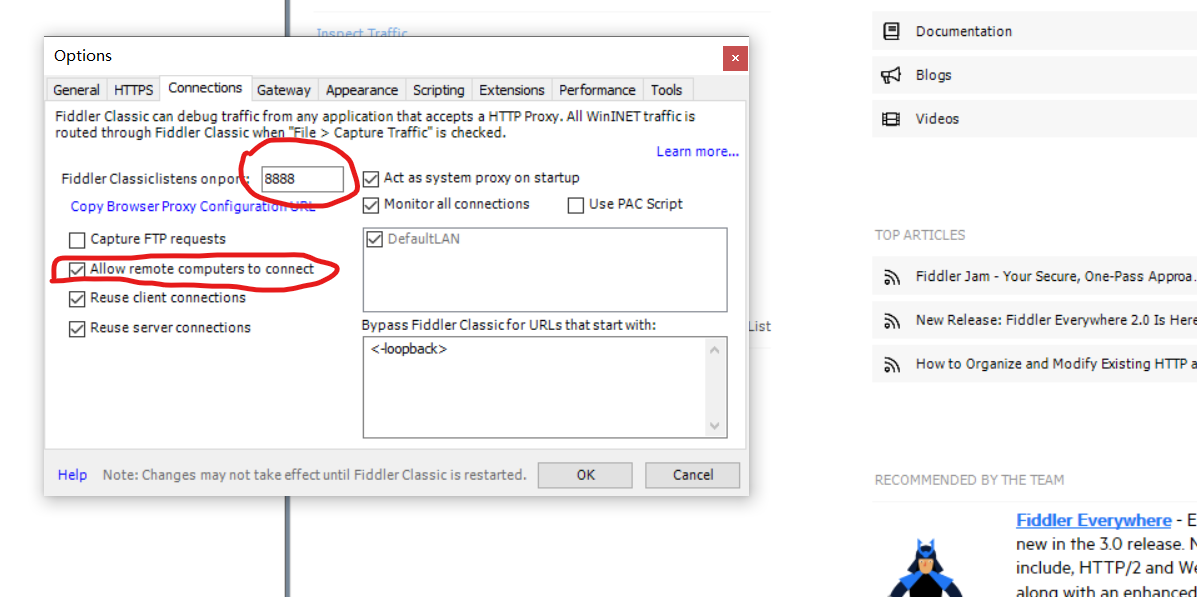This screenshot has height=597, width=1197.
Task: Open the Videos resource row
Action: [1034, 118]
